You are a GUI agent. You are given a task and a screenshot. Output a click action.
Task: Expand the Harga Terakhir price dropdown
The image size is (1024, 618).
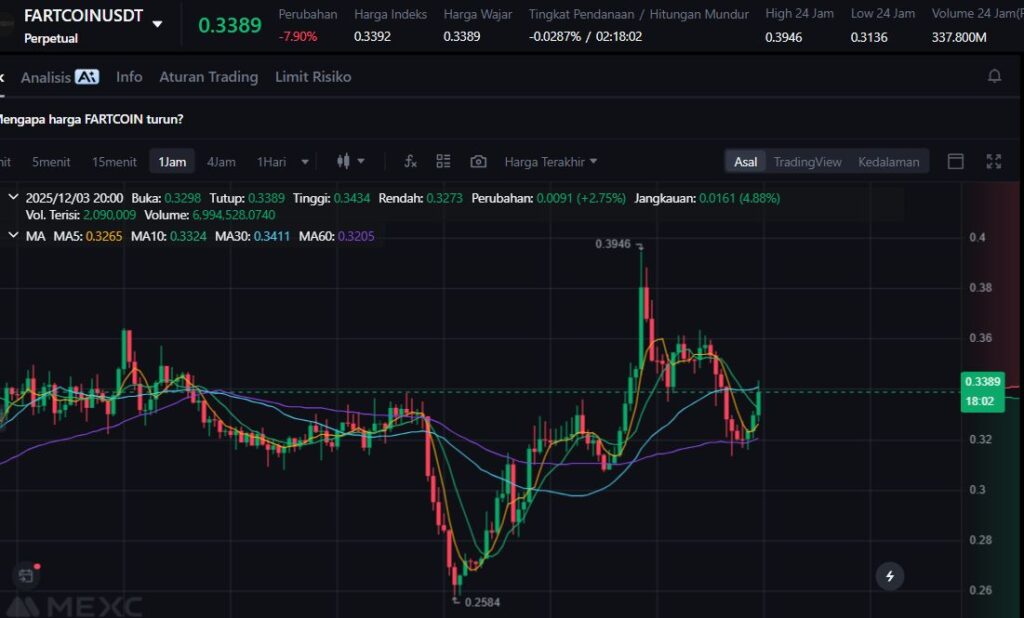[x=551, y=162]
